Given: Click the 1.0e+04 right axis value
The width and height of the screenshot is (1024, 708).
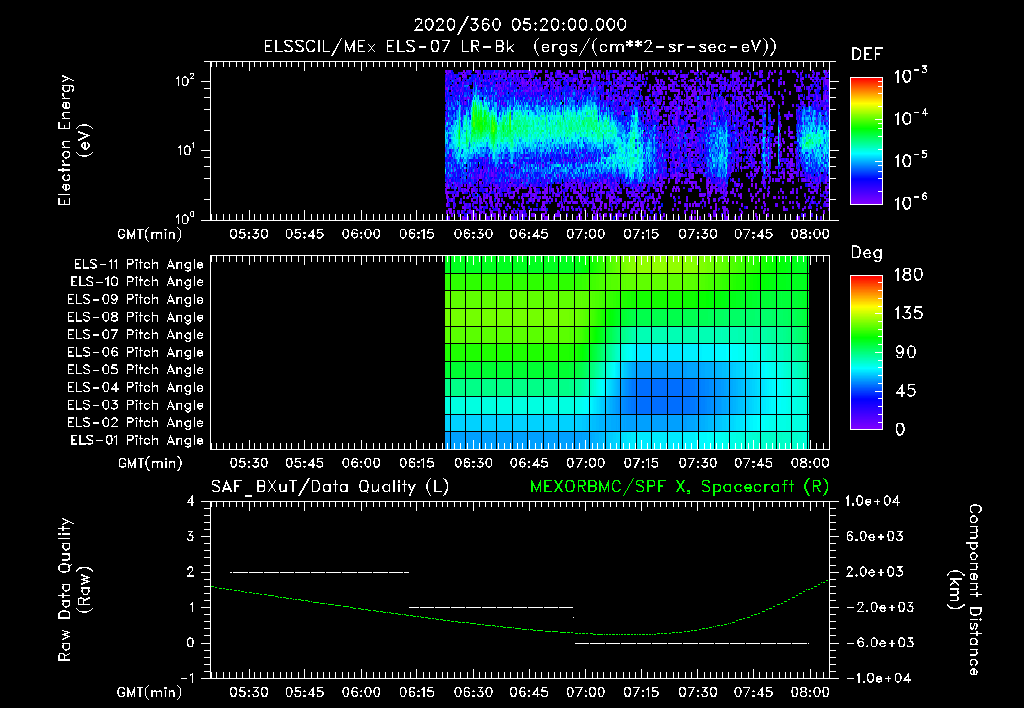Looking at the screenshot, I should pyautogui.click(x=872, y=502).
